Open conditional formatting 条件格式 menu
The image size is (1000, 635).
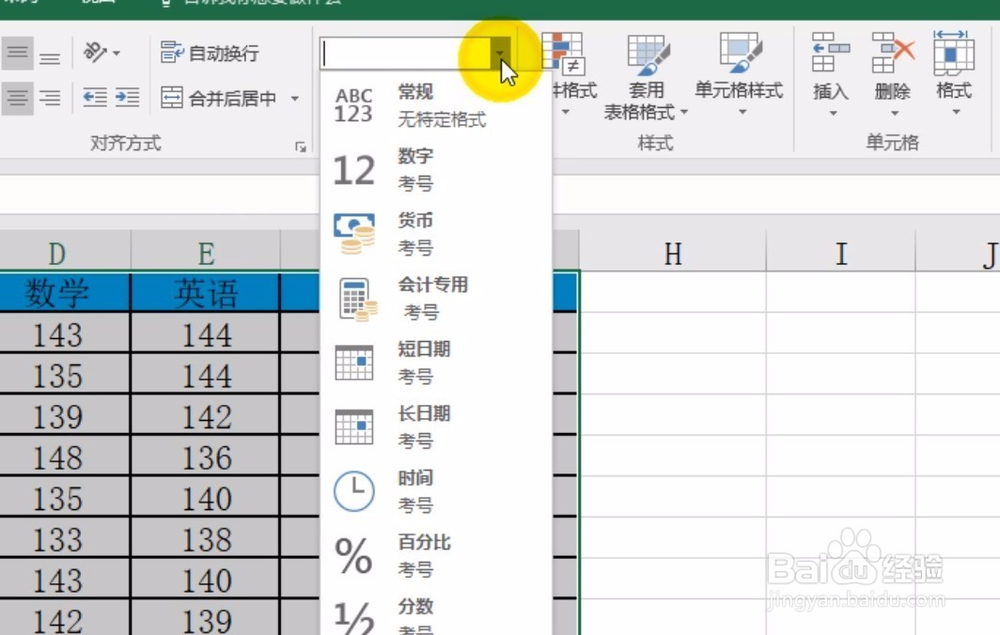point(566,73)
